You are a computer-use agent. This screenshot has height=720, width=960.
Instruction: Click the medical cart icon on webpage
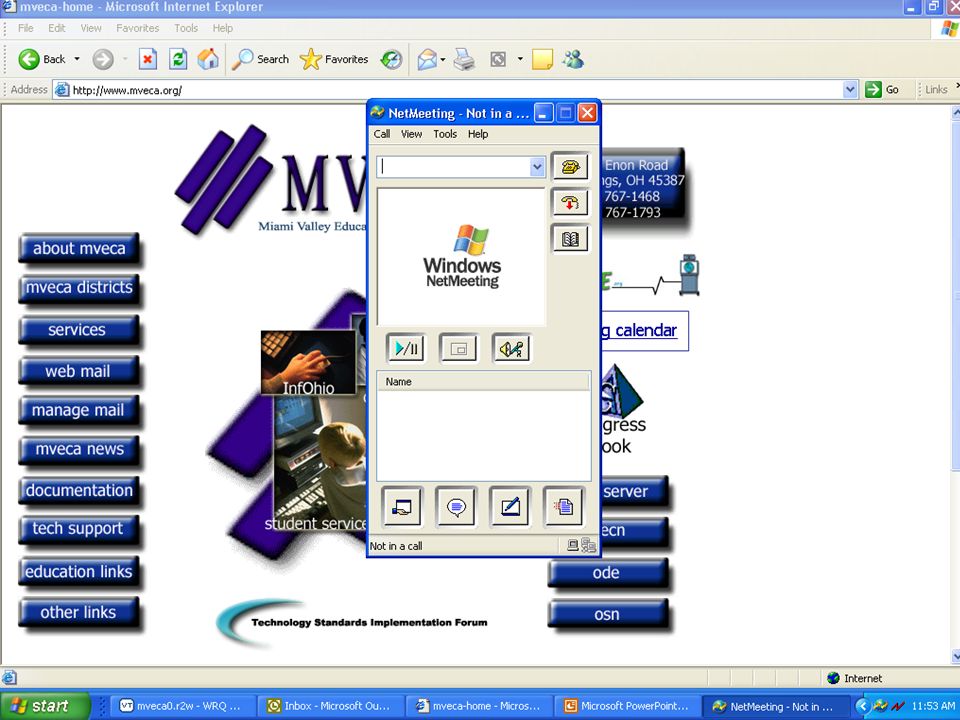point(690,275)
